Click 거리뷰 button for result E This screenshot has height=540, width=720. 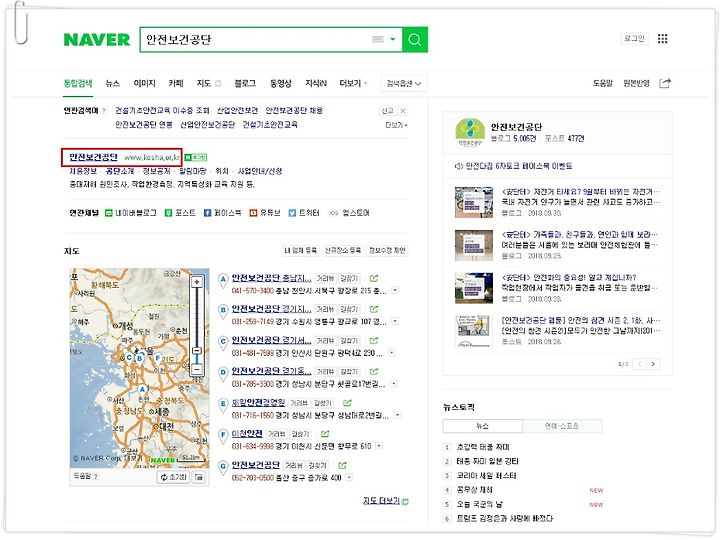[x=299, y=403]
